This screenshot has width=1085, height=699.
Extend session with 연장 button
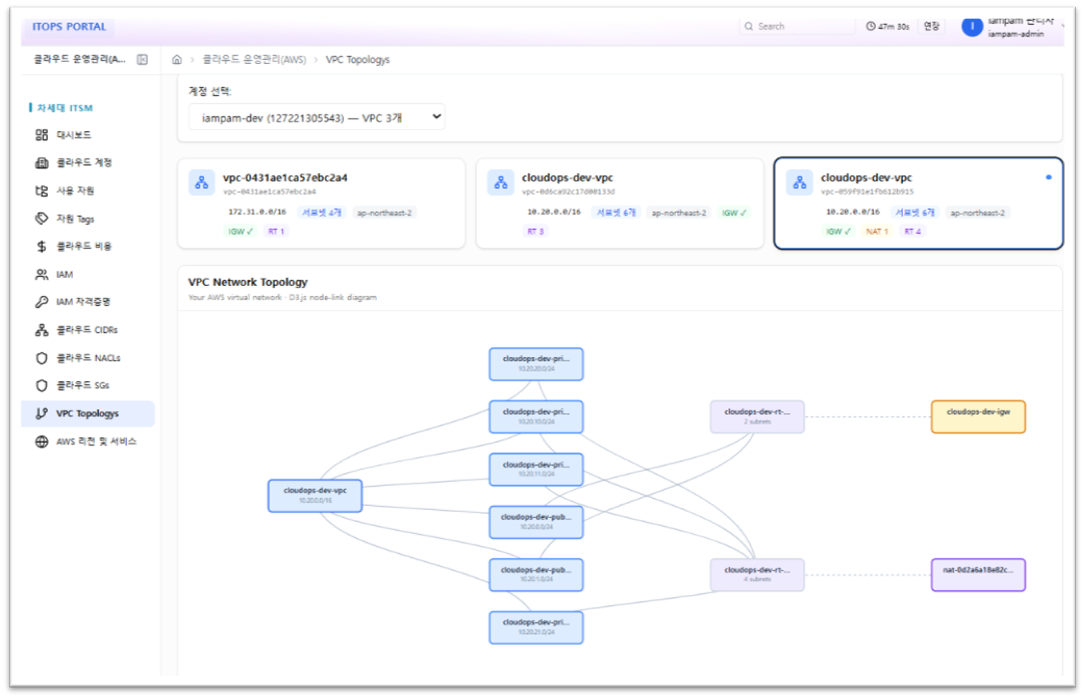coord(932,26)
